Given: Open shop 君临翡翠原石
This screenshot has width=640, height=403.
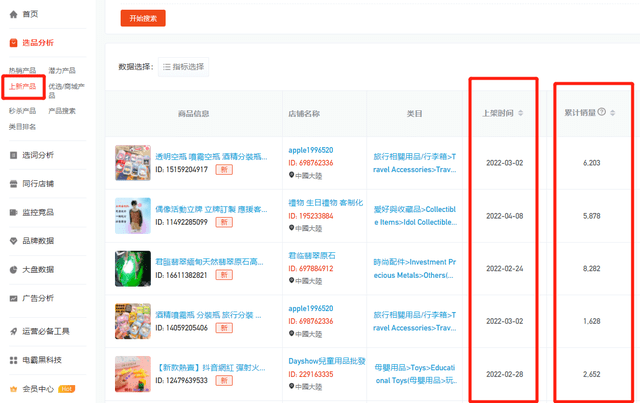Looking at the screenshot, I should pyautogui.click(x=312, y=256).
